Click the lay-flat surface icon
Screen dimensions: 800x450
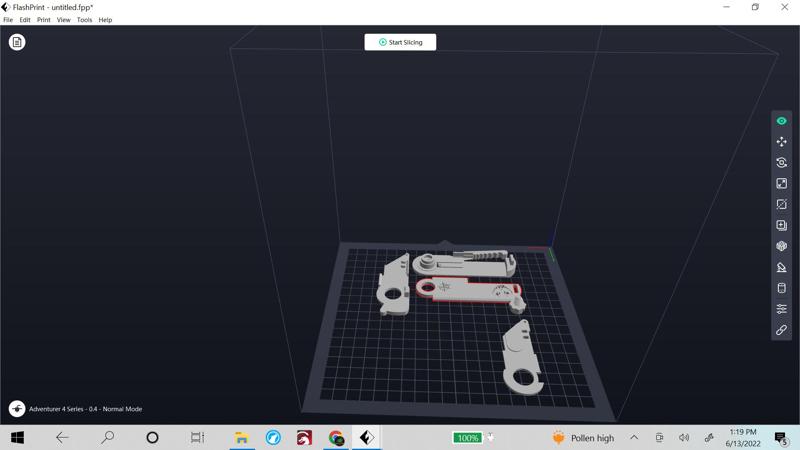(x=781, y=267)
